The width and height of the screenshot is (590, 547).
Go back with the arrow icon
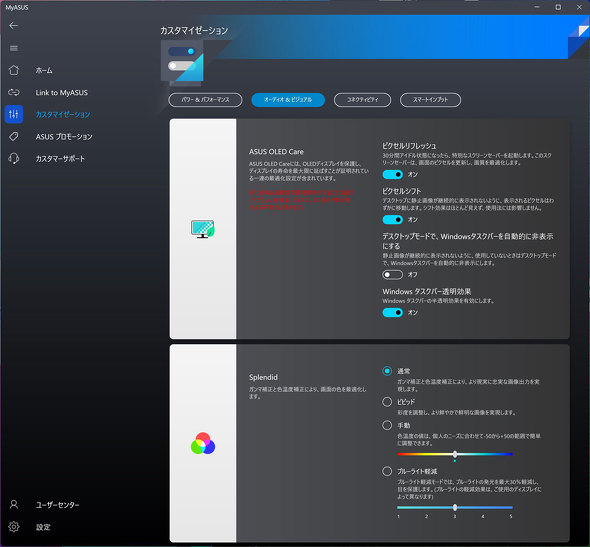click(x=14, y=26)
